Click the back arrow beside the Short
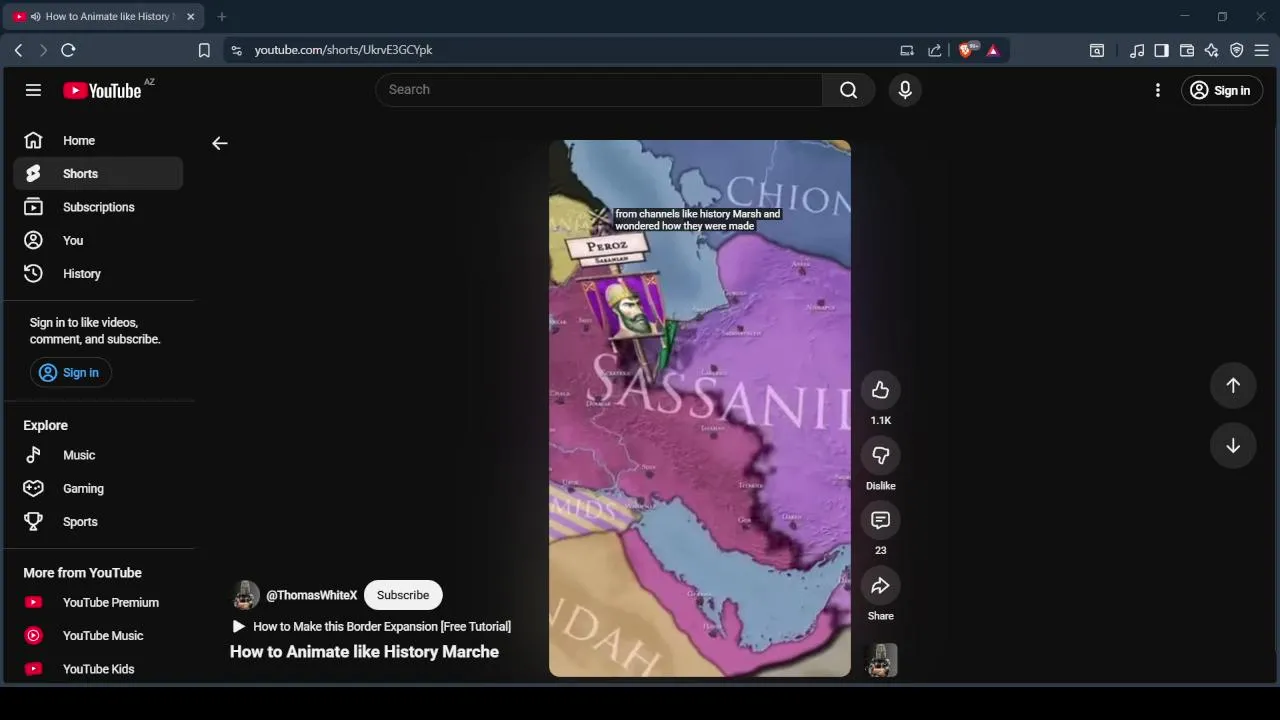This screenshot has width=1280, height=720. click(220, 143)
